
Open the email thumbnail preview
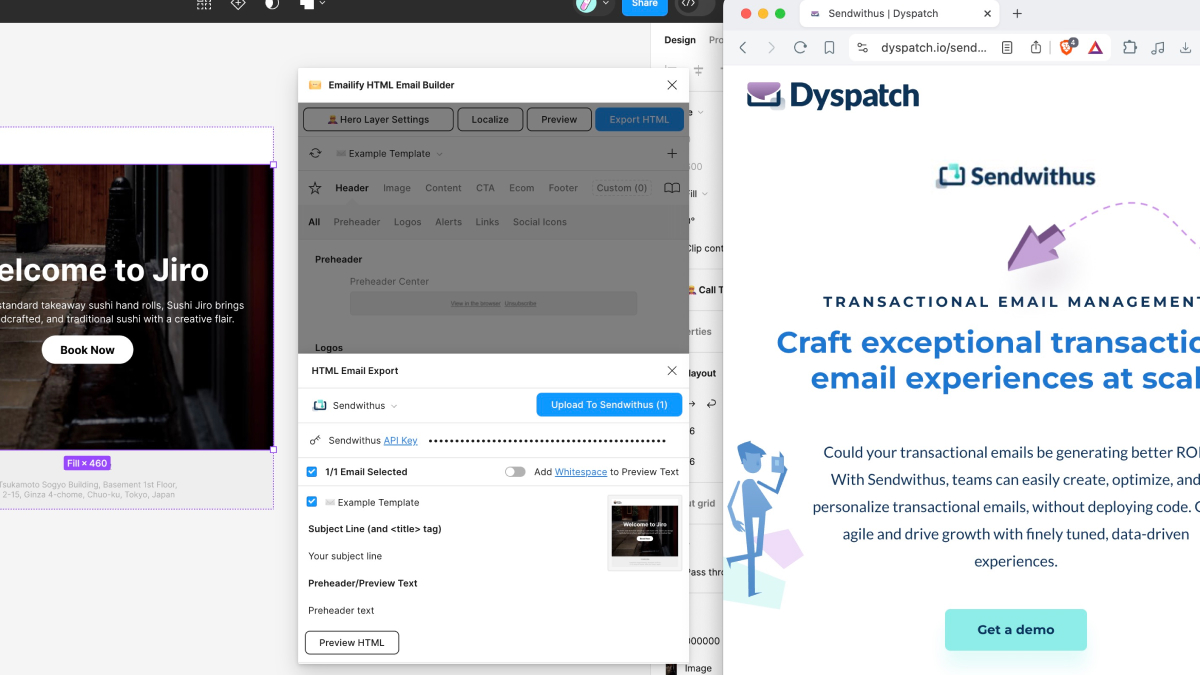(645, 533)
